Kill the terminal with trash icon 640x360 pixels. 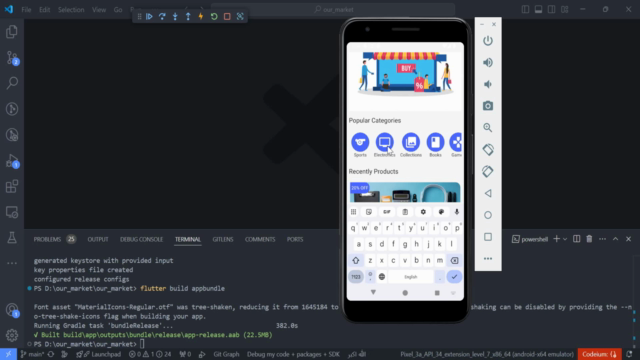(x=589, y=239)
